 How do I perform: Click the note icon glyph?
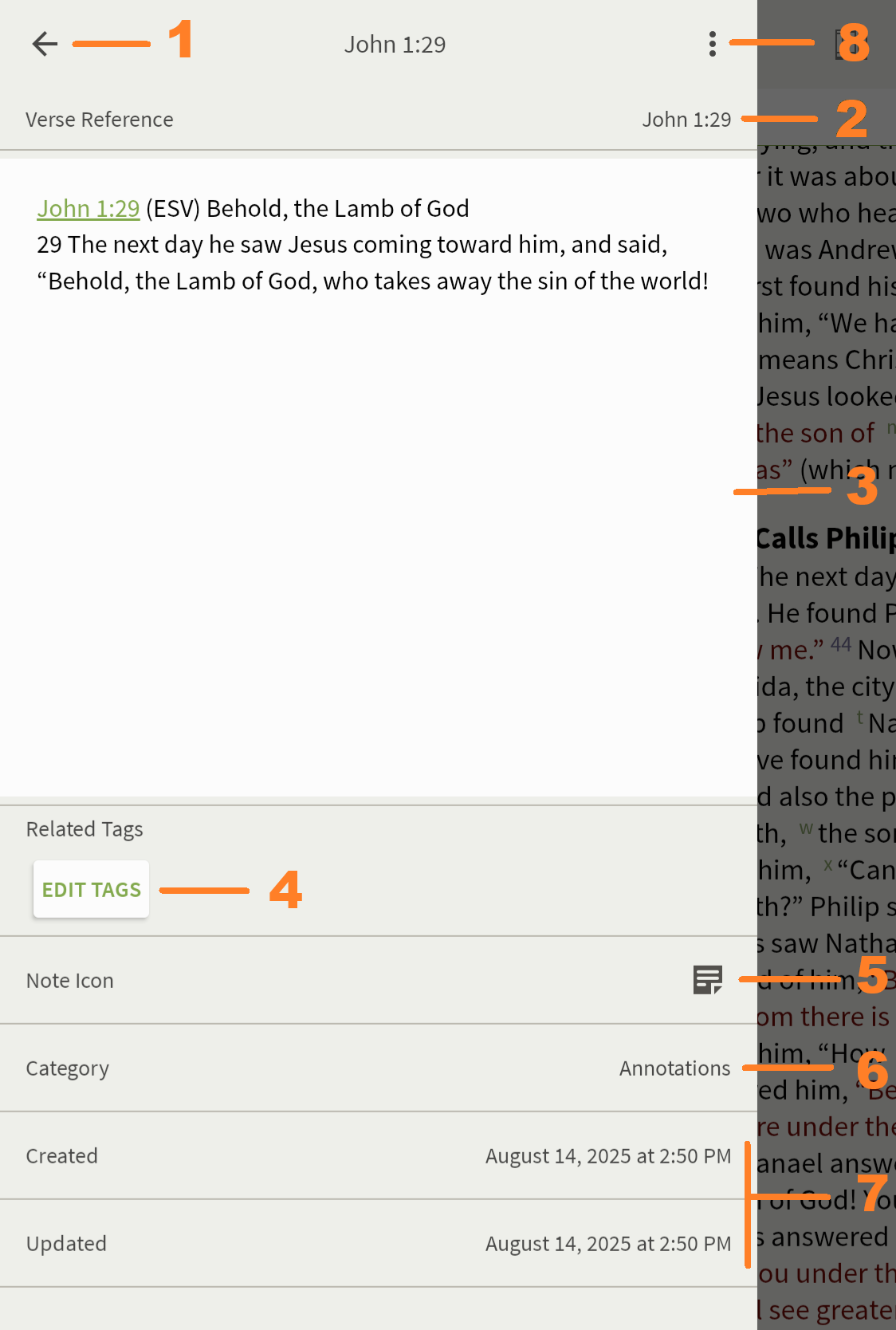[x=707, y=980]
